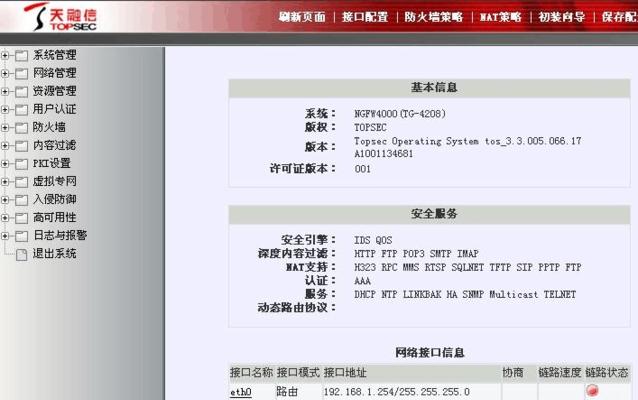Viewport: 638px width, 400px height.
Task: Click 退出系统 to log out
Action: pyautogui.click(x=55, y=254)
